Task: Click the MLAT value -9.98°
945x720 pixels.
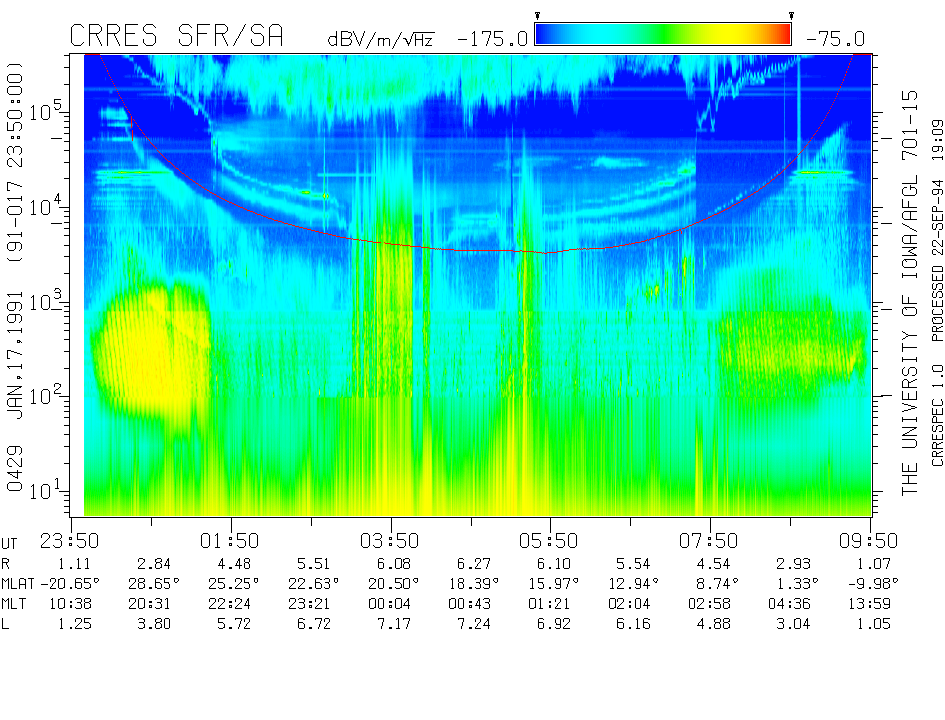Action: tap(873, 584)
